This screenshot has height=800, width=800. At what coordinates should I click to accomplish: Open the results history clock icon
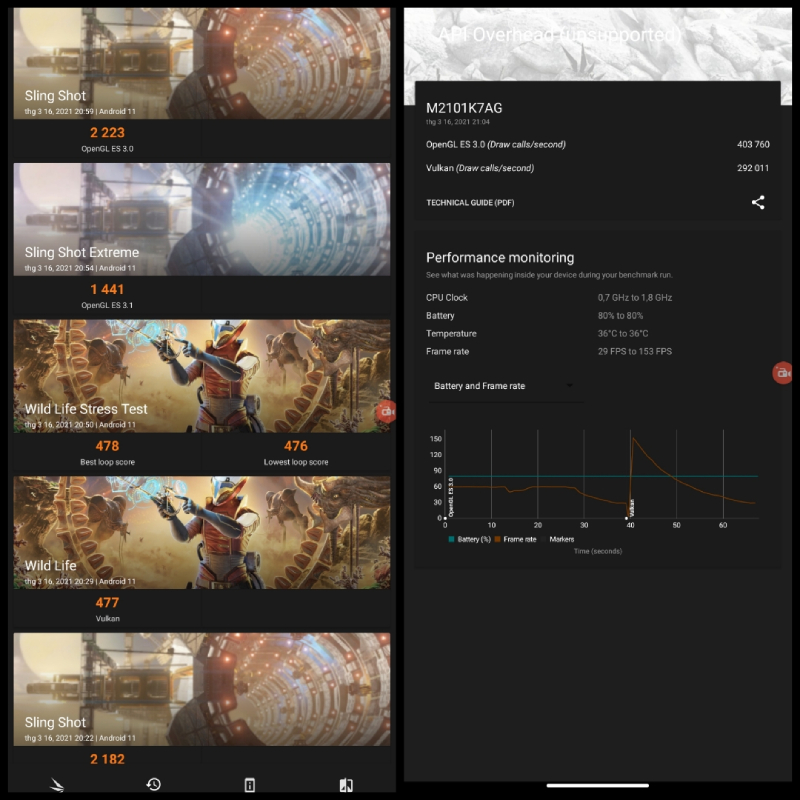[x=154, y=784]
